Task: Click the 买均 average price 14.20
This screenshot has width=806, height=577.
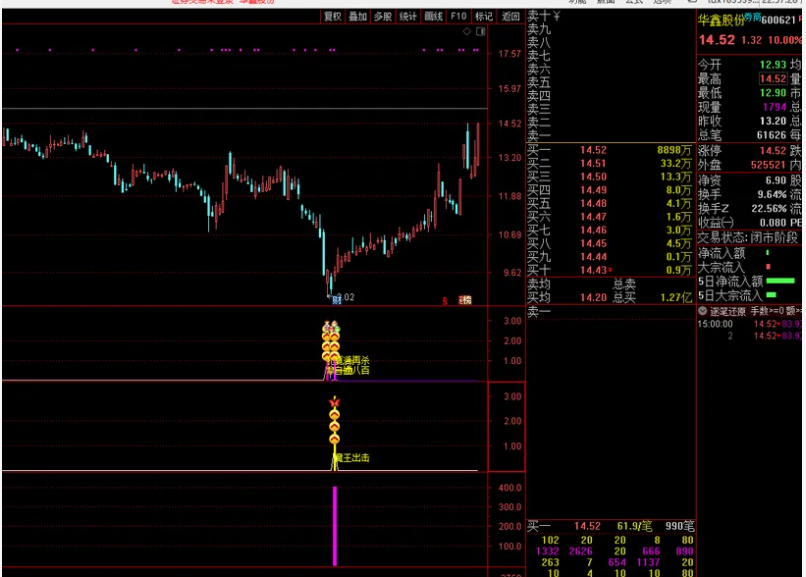Action: [x=593, y=297]
